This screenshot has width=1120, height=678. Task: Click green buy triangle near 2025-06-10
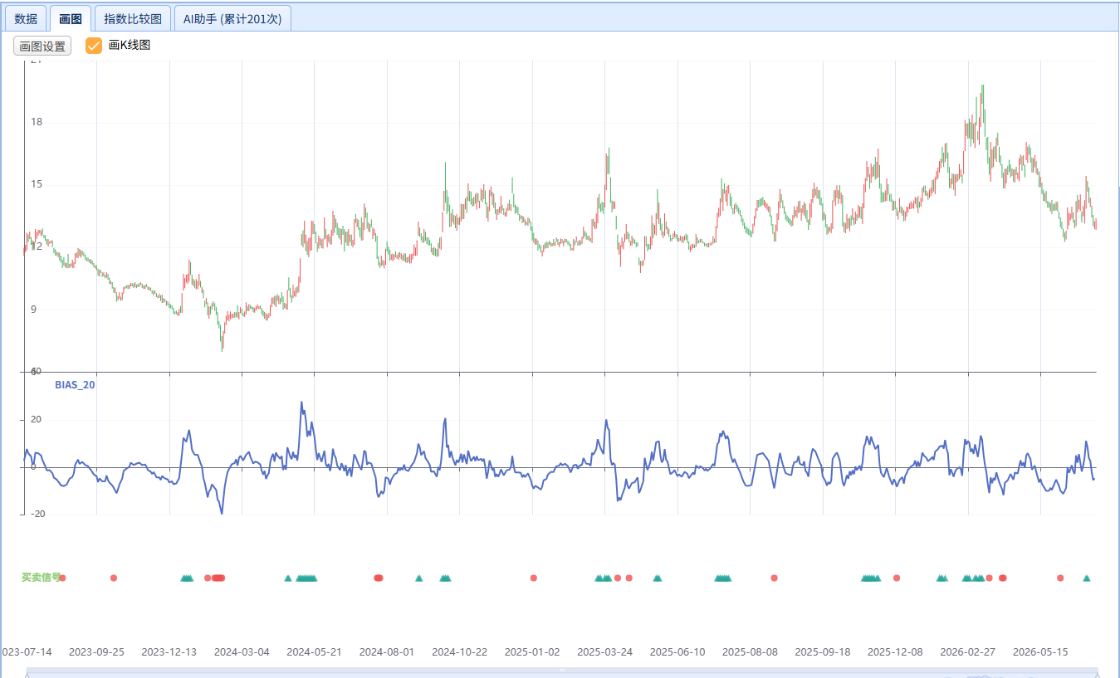point(657,578)
